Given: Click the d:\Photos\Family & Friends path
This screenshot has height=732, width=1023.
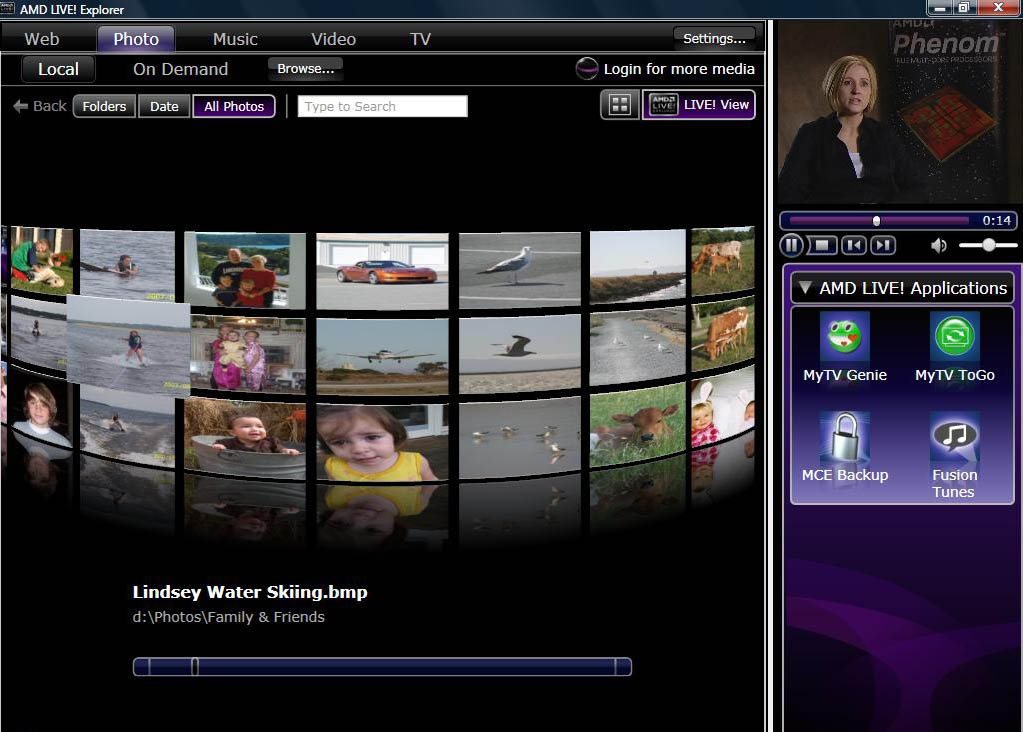Looking at the screenshot, I should (228, 617).
